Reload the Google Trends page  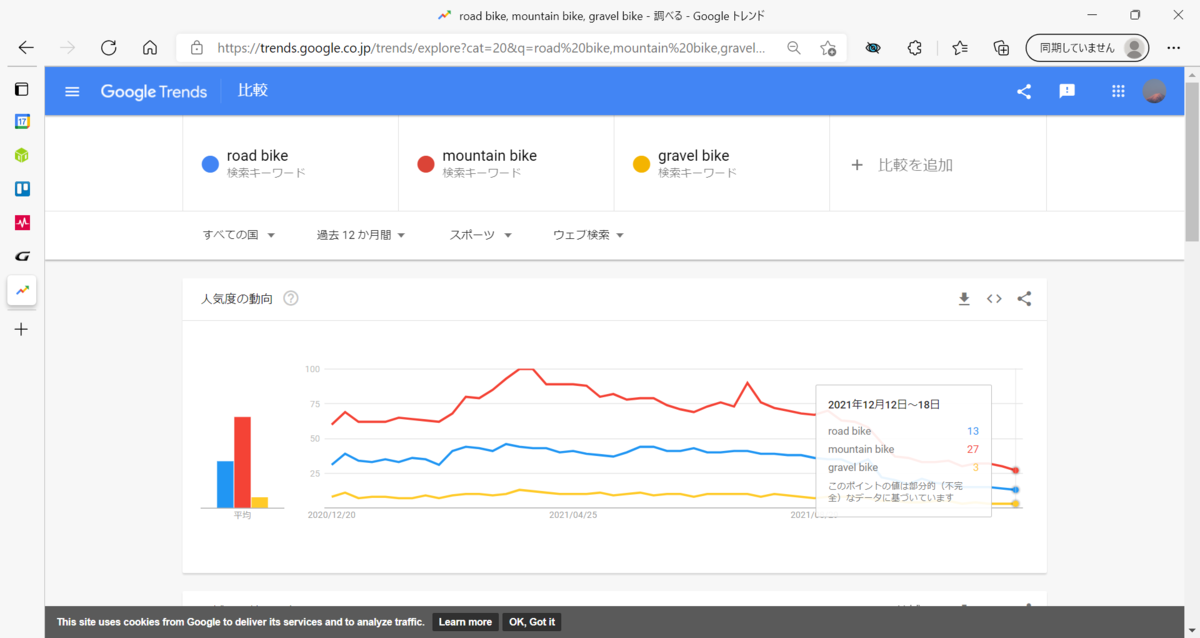coord(109,47)
